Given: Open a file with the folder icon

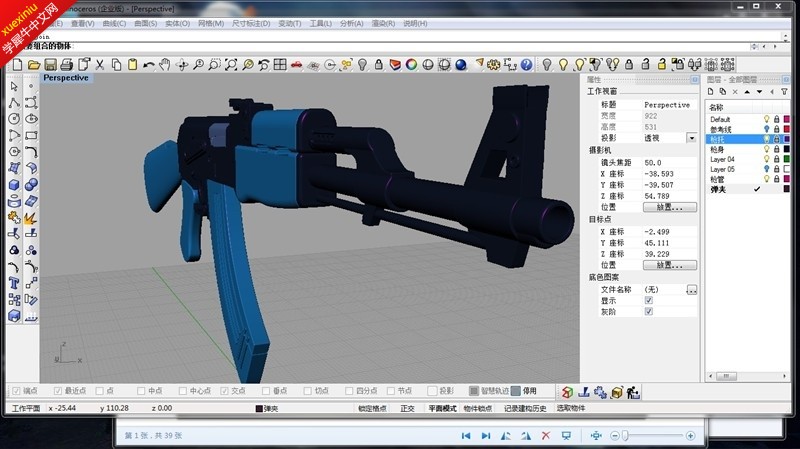Looking at the screenshot, I should tap(34, 65).
